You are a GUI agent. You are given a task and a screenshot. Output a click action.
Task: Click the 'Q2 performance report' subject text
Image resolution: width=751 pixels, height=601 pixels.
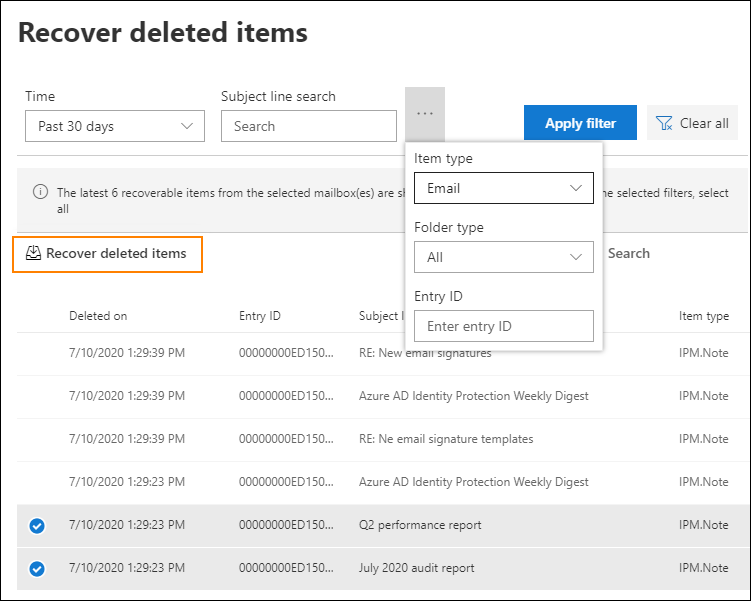pyautogui.click(x=420, y=525)
